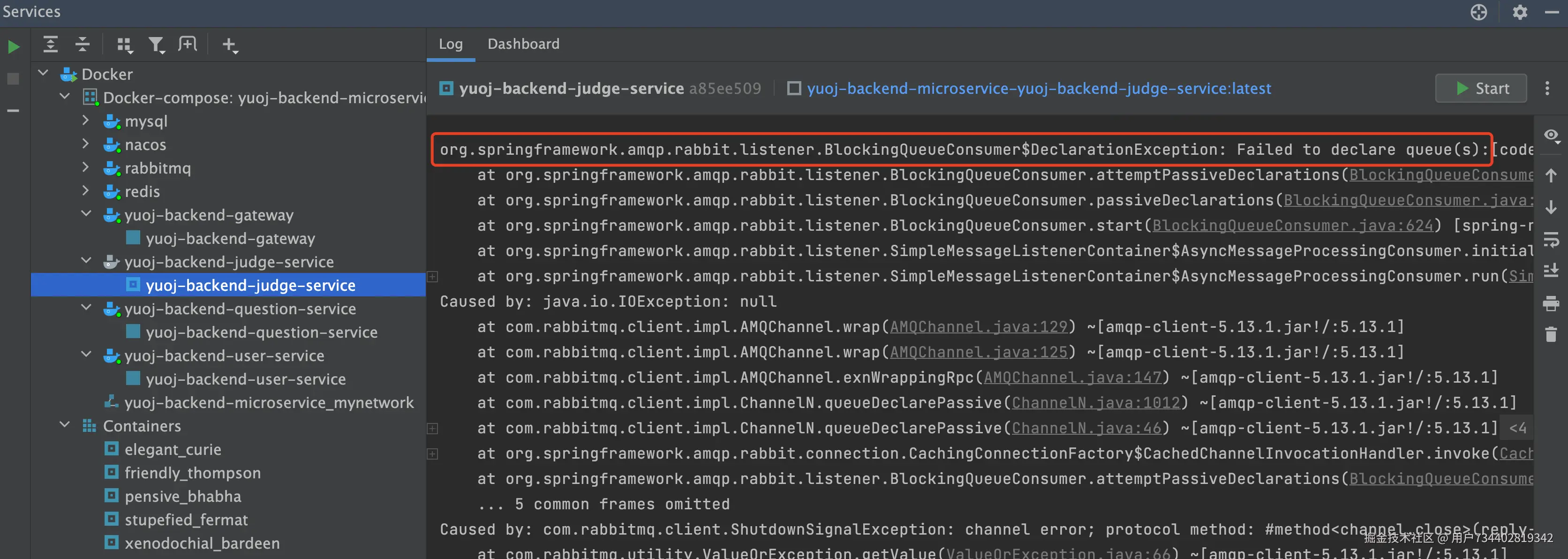
Task: Clear the log with trash icon
Action: [1551, 334]
